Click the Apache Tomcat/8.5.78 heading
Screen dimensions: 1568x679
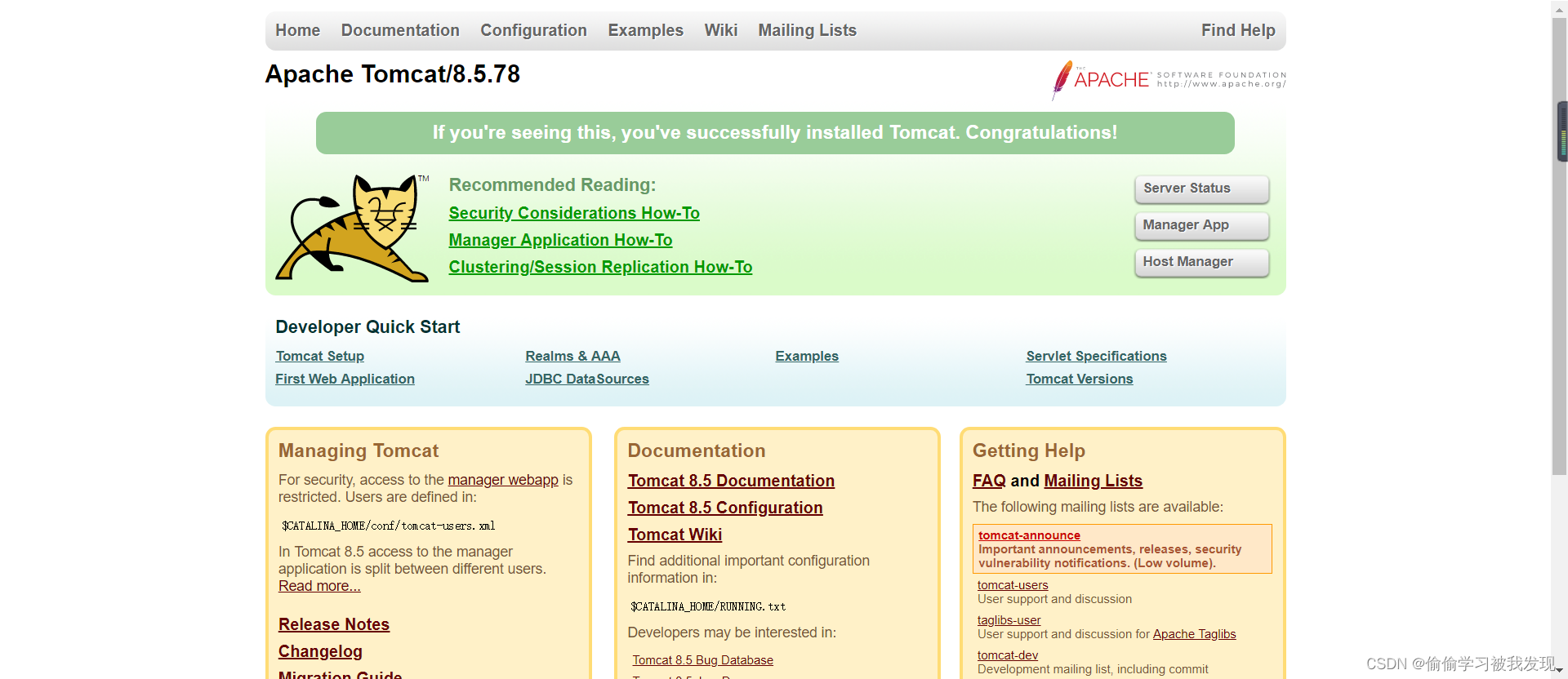[393, 74]
